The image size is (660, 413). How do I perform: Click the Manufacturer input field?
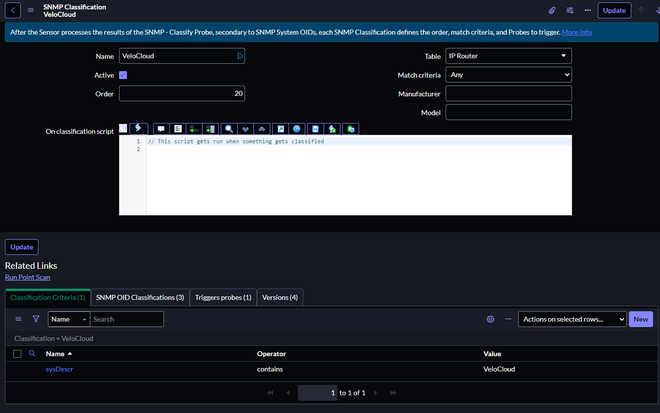[x=508, y=93]
